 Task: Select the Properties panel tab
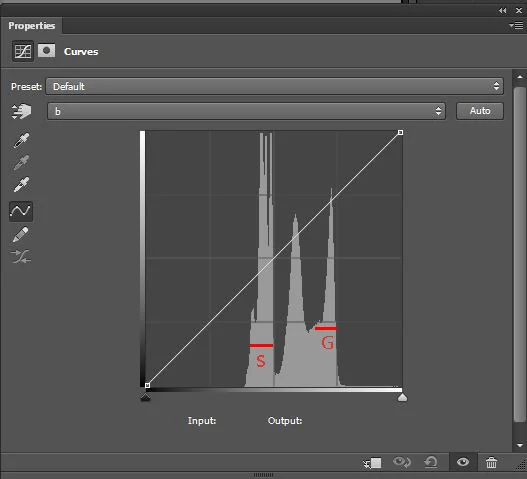(32, 26)
